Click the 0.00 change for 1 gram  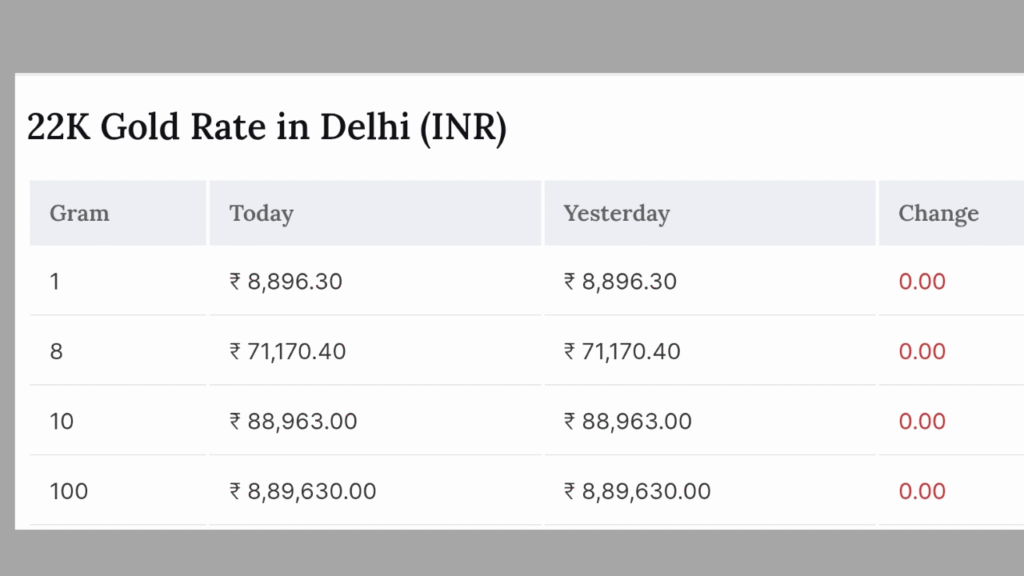point(922,281)
